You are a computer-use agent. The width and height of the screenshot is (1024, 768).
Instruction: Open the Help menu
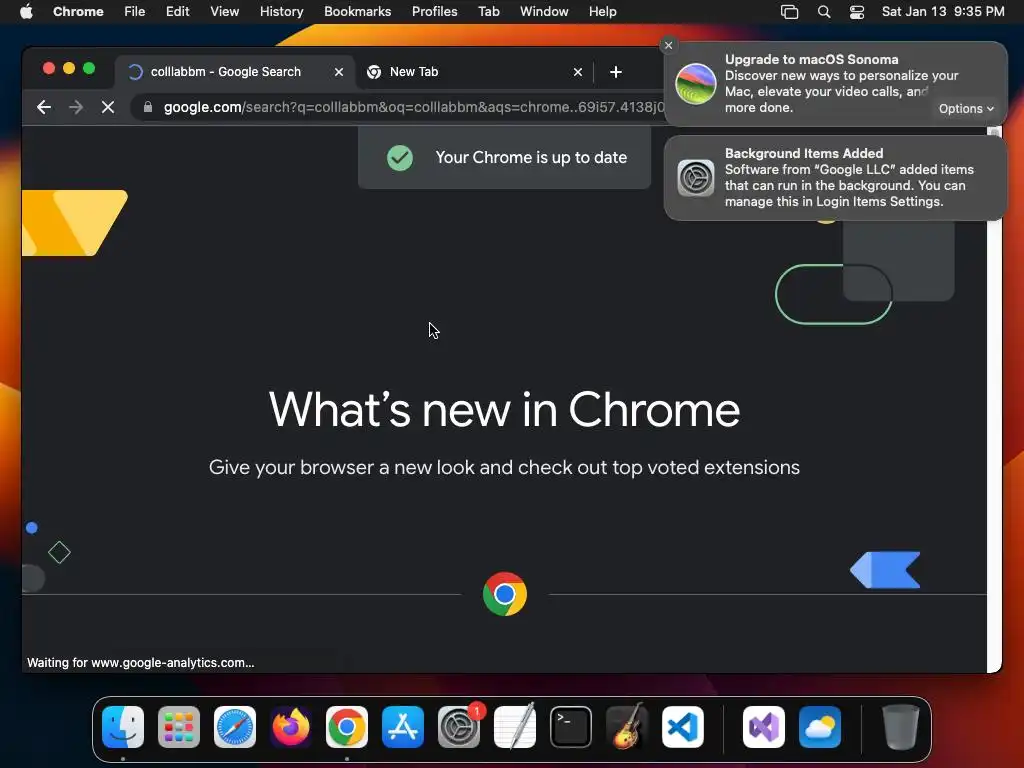[x=602, y=12]
